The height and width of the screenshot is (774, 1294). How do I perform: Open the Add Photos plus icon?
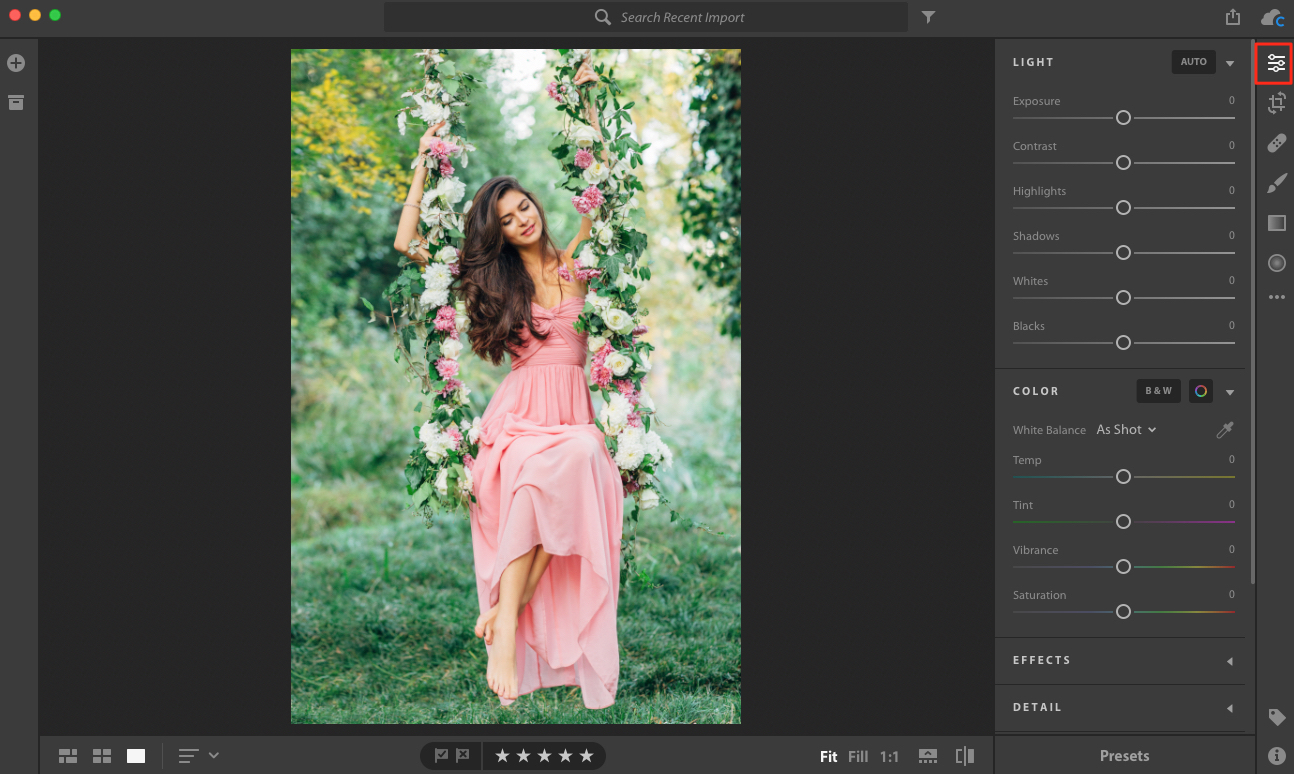point(16,63)
